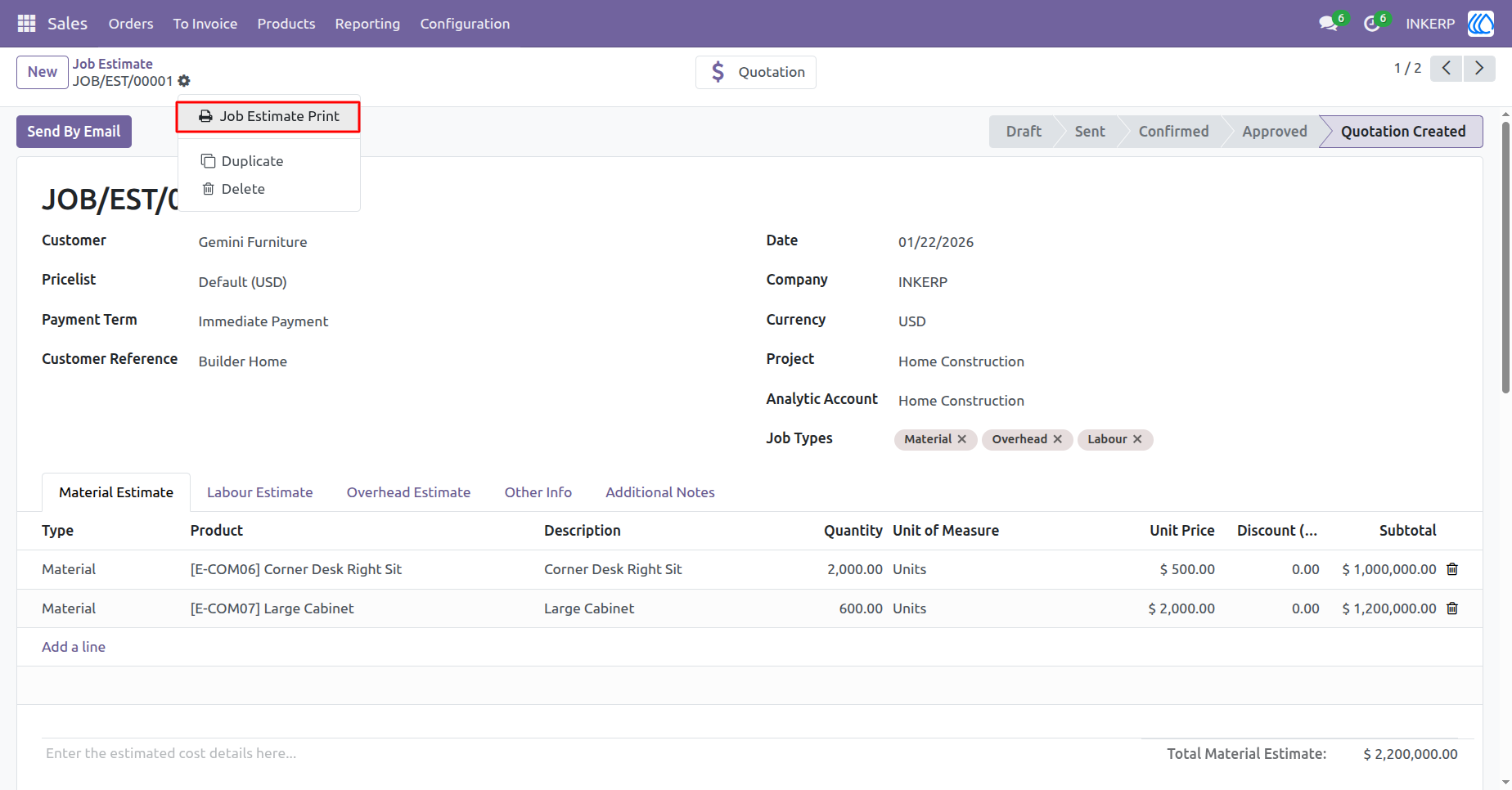
Task: Open the apps grid menu icon
Action: pyautogui.click(x=26, y=24)
